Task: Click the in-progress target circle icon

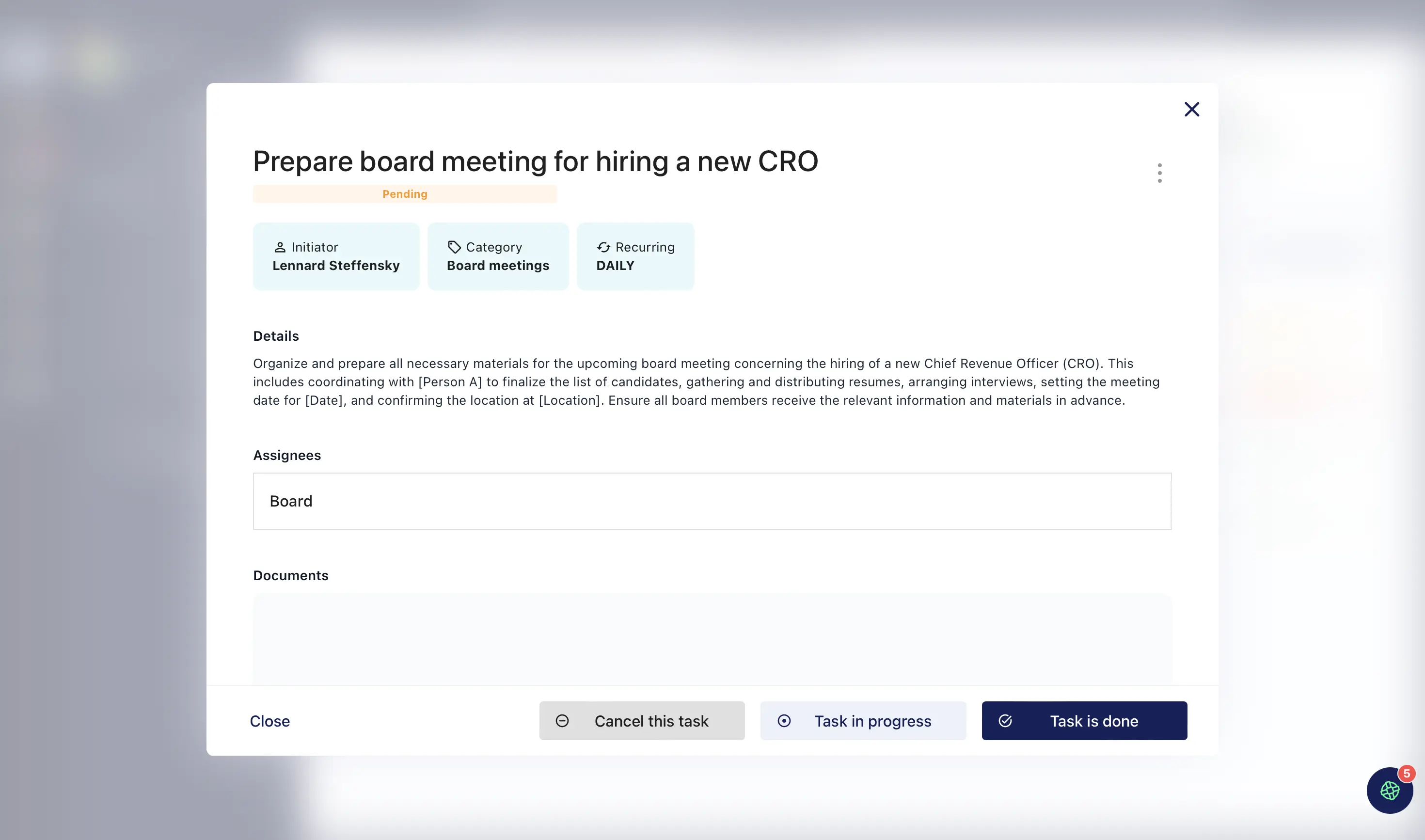Action: (784, 721)
